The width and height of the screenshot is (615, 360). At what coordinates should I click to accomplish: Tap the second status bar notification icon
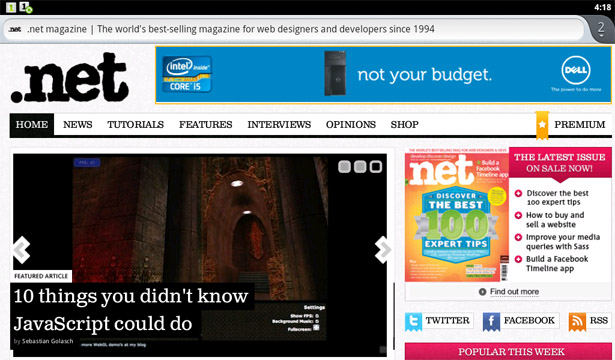(x=26, y=7)
